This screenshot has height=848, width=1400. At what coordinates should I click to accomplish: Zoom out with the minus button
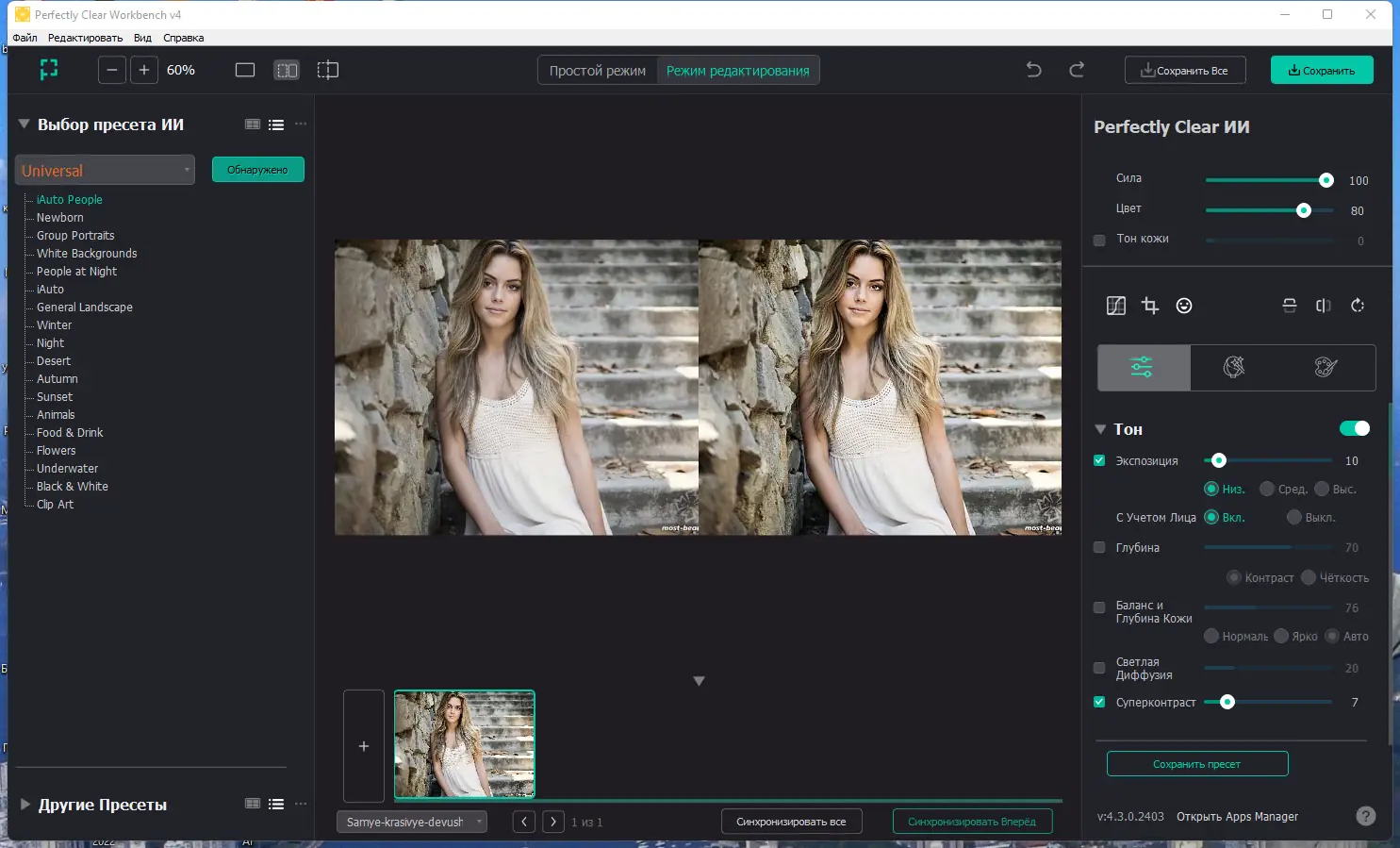112,70
